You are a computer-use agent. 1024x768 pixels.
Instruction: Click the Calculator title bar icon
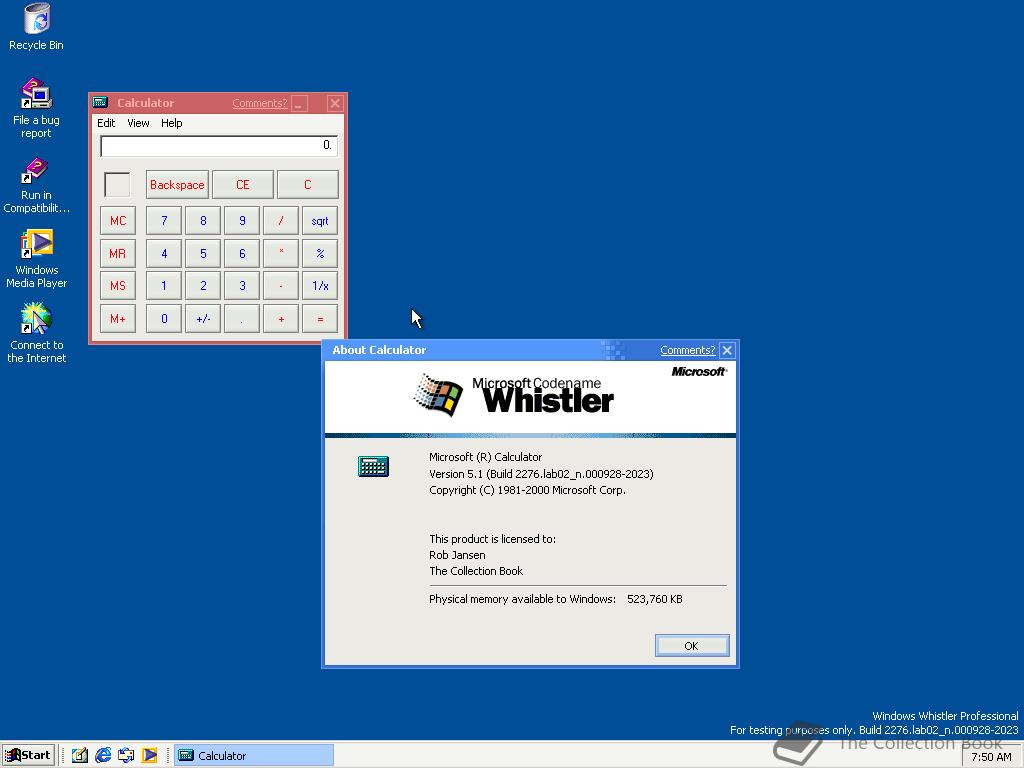(100, 103)
